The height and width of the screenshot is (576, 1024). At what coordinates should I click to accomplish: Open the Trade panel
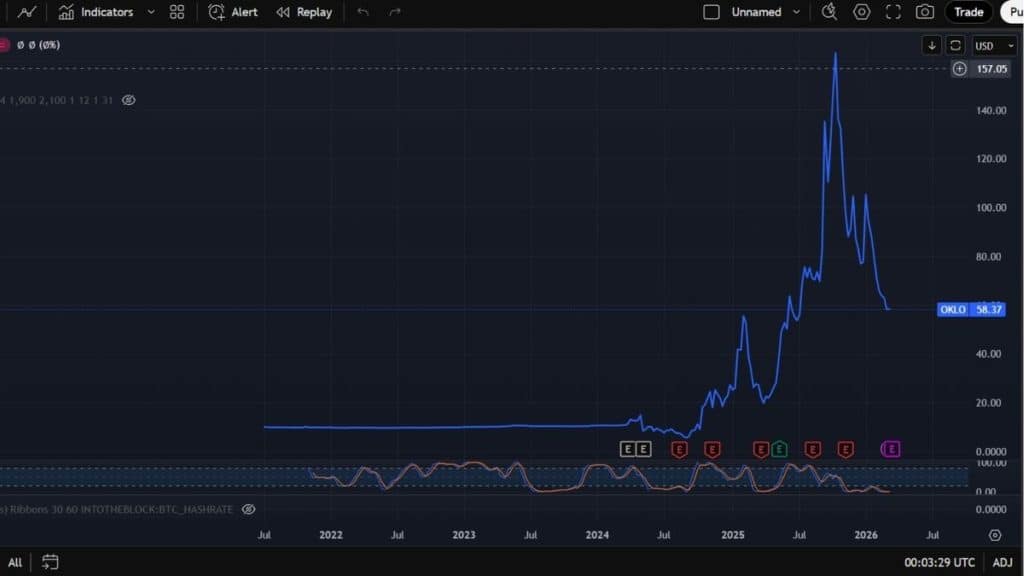(x=968, y=12)
